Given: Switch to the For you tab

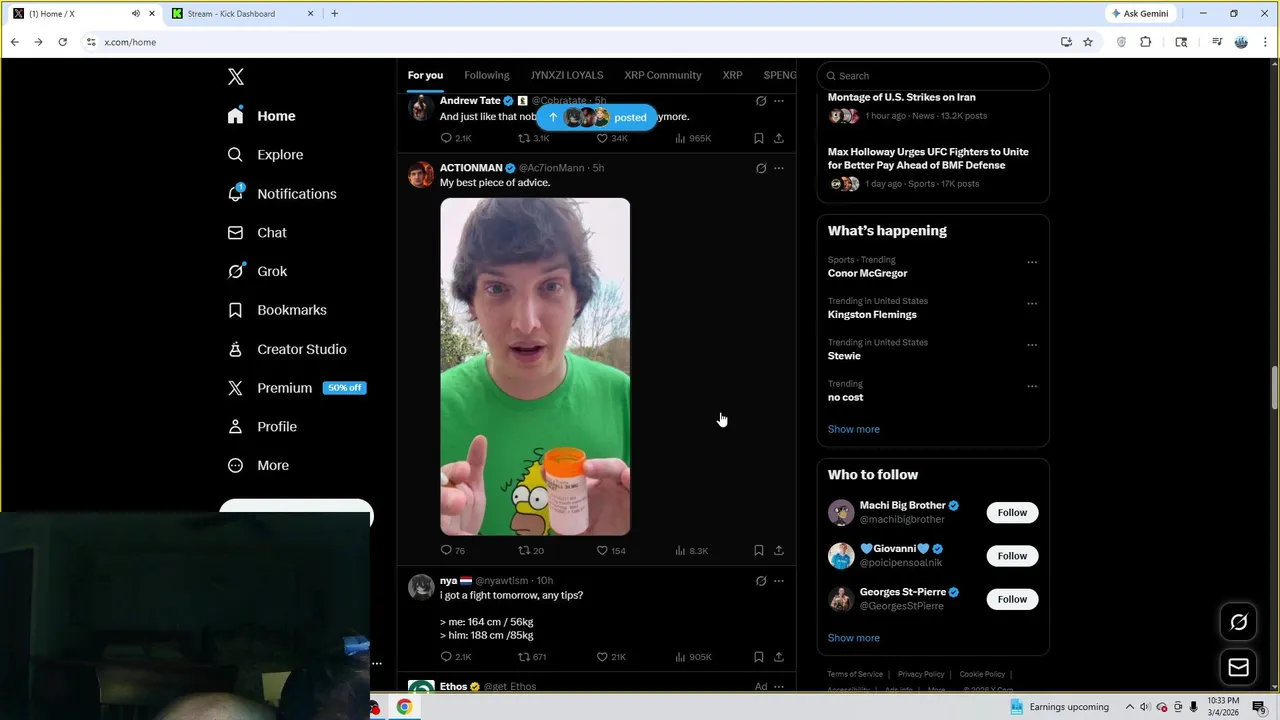Looking at the screenshot, I should (x=425, y=75).
